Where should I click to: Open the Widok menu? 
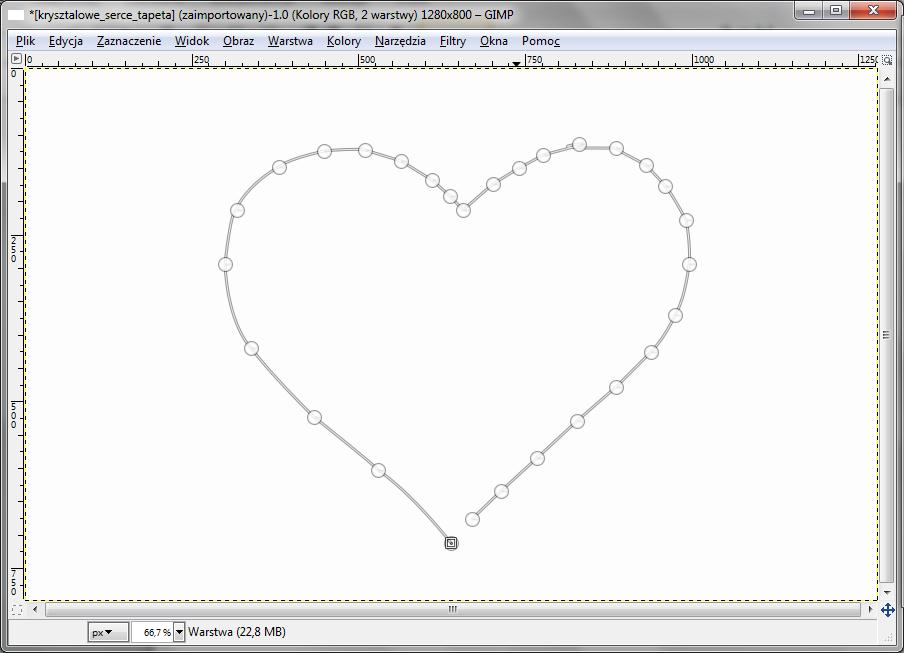coord(192,41)
